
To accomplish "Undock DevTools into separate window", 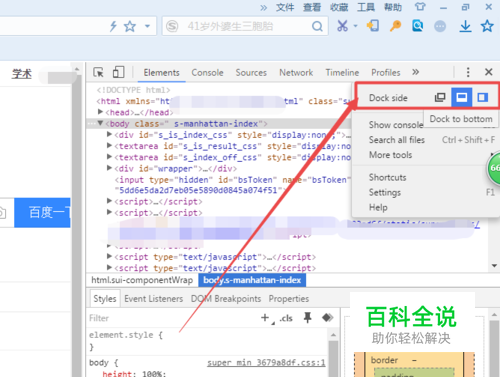I will pyautogui.click(x=440, y=97).
